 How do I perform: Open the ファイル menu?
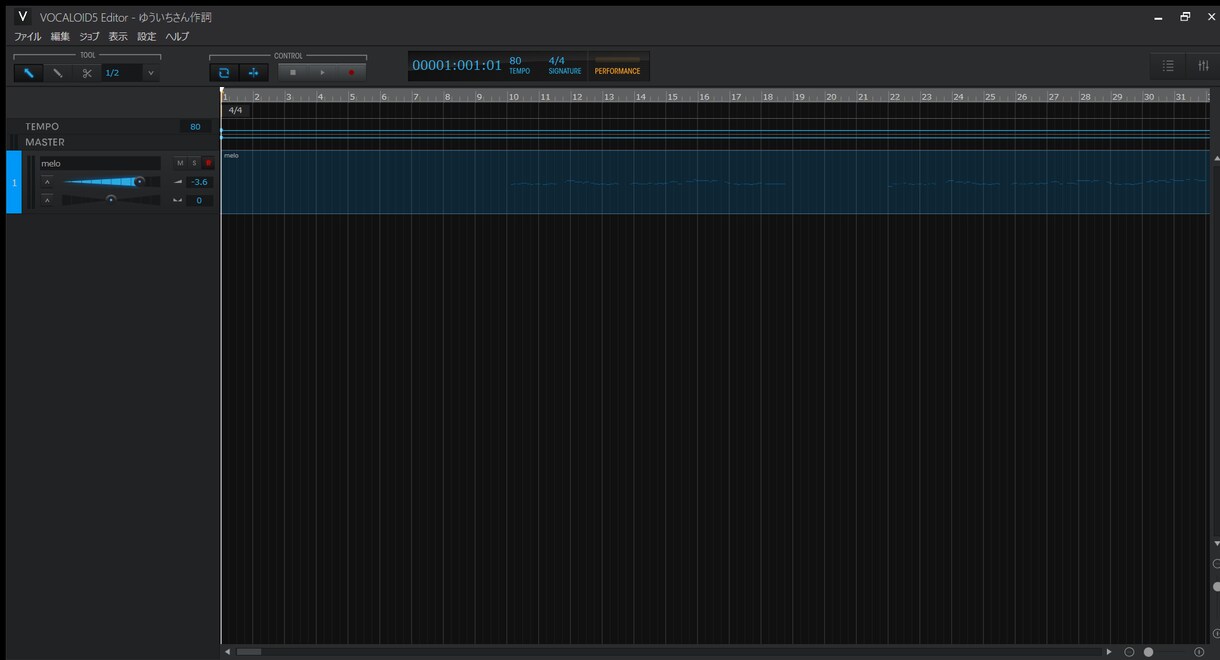[x=28, y=37]
